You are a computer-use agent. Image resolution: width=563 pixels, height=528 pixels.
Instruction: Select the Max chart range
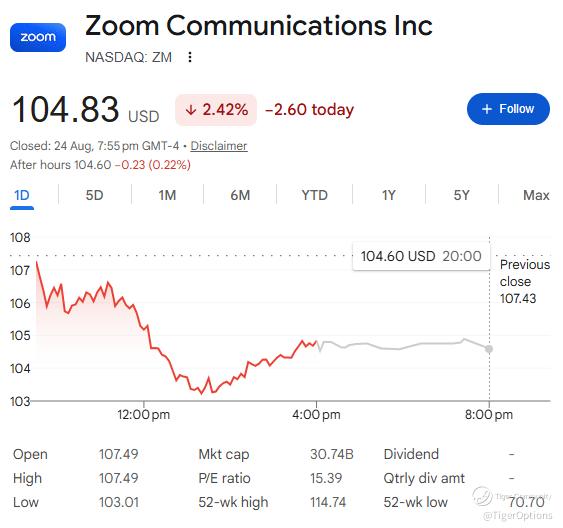pos(536,195)
